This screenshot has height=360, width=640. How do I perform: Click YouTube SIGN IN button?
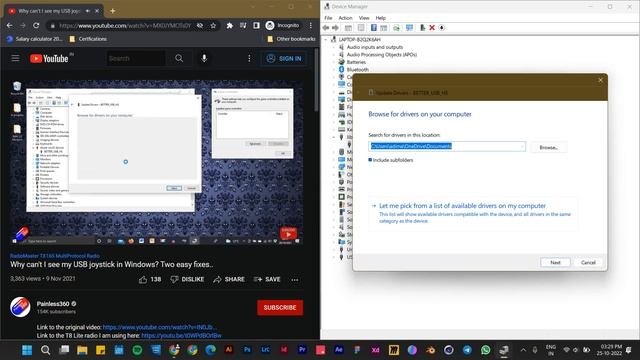(284, 58)
